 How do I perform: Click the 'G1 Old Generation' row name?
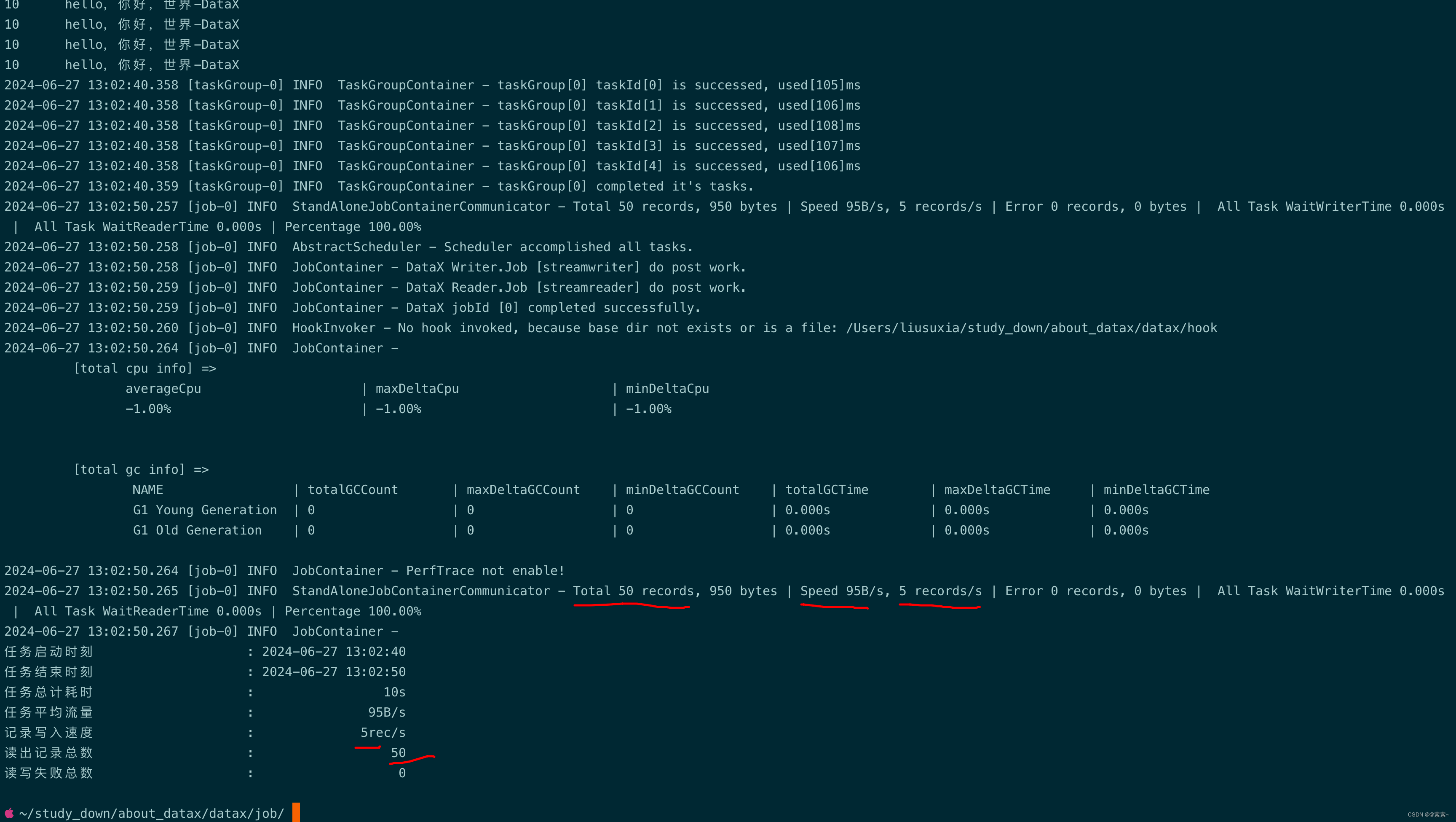coord(197,531)
